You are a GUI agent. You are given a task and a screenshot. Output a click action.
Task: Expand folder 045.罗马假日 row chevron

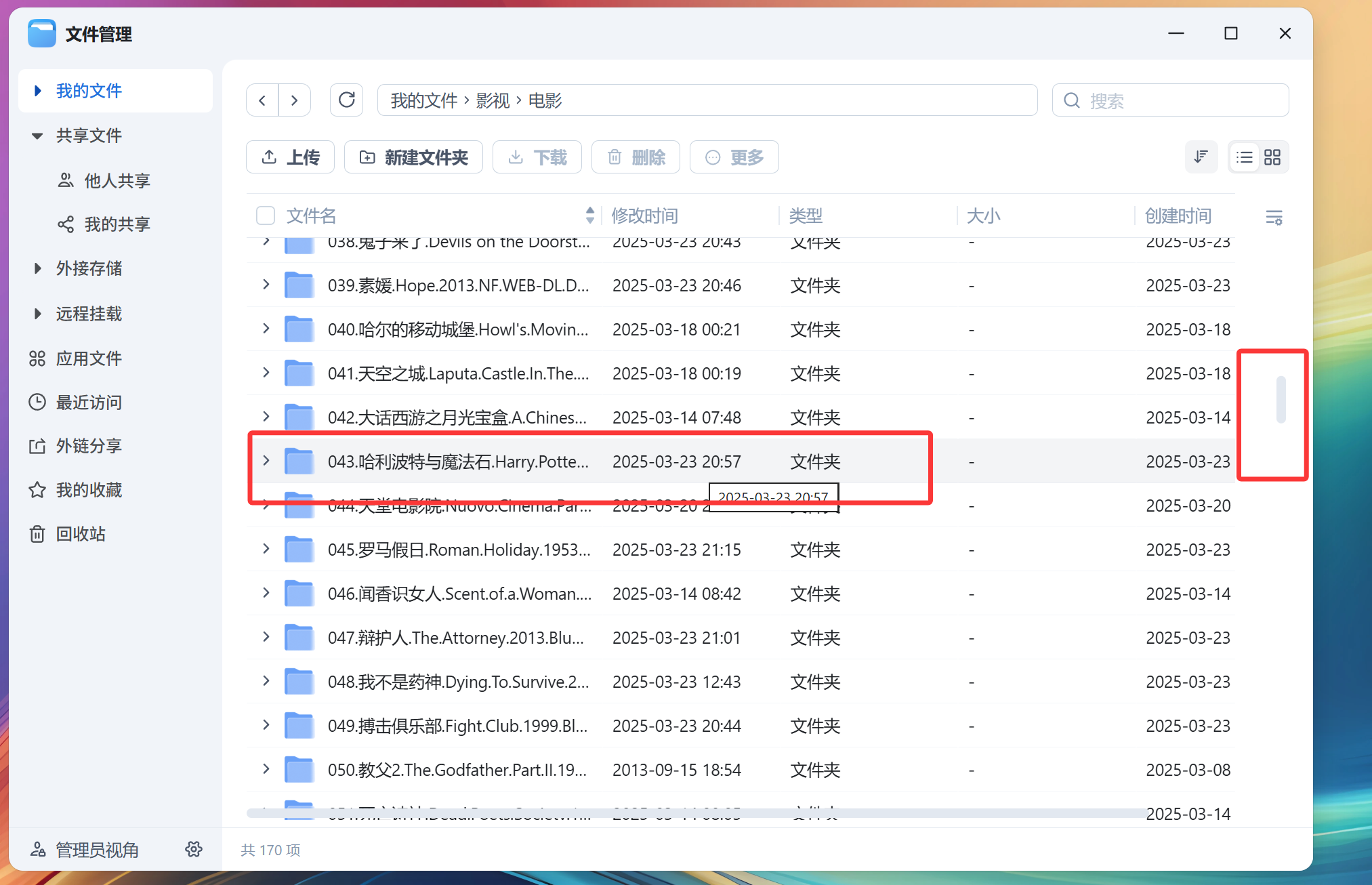tap(266, 549)
